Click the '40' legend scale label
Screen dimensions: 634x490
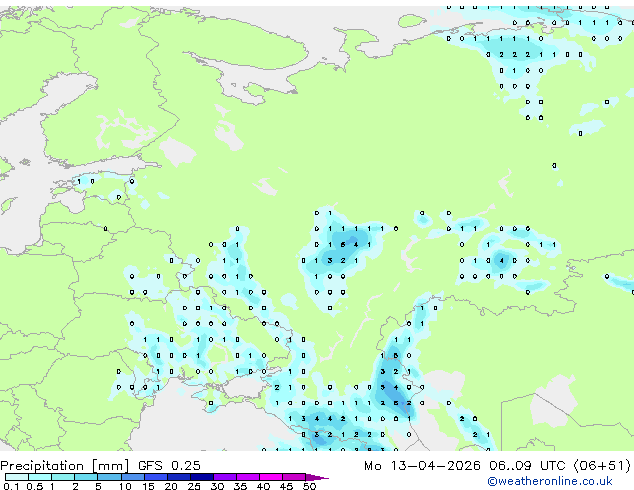263,486
